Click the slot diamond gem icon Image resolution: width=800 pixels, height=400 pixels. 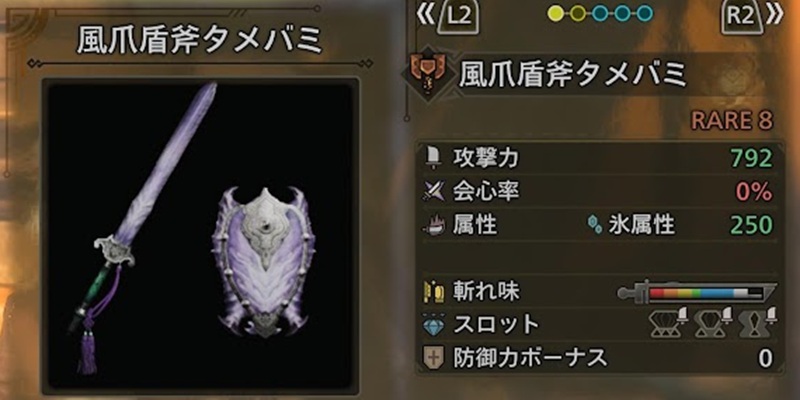433,325
